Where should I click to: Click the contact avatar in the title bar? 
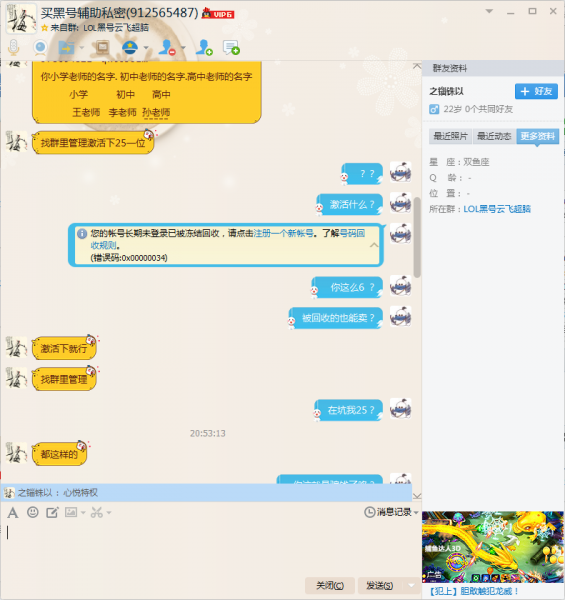(x=21, y=18)
